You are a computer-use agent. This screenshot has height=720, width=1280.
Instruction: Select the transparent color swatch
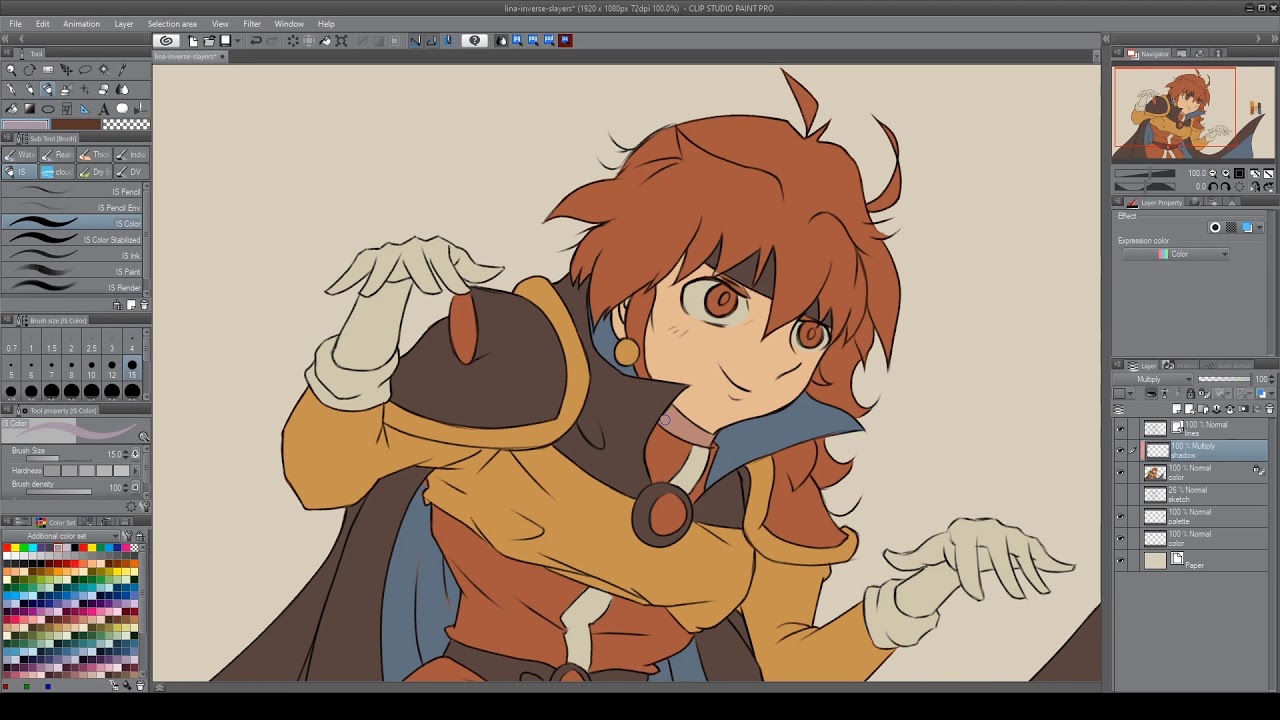[x=127, y=124]
